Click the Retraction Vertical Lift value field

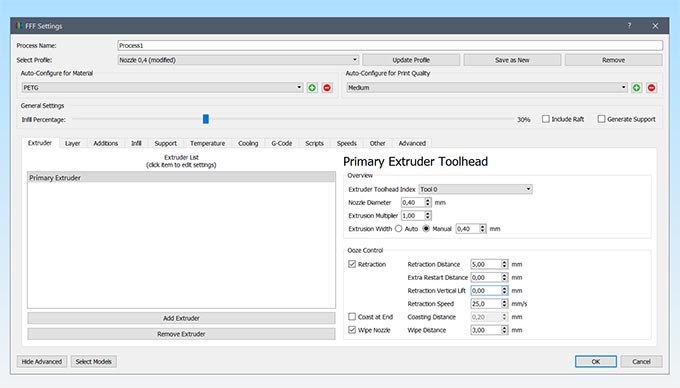(486, 290)
